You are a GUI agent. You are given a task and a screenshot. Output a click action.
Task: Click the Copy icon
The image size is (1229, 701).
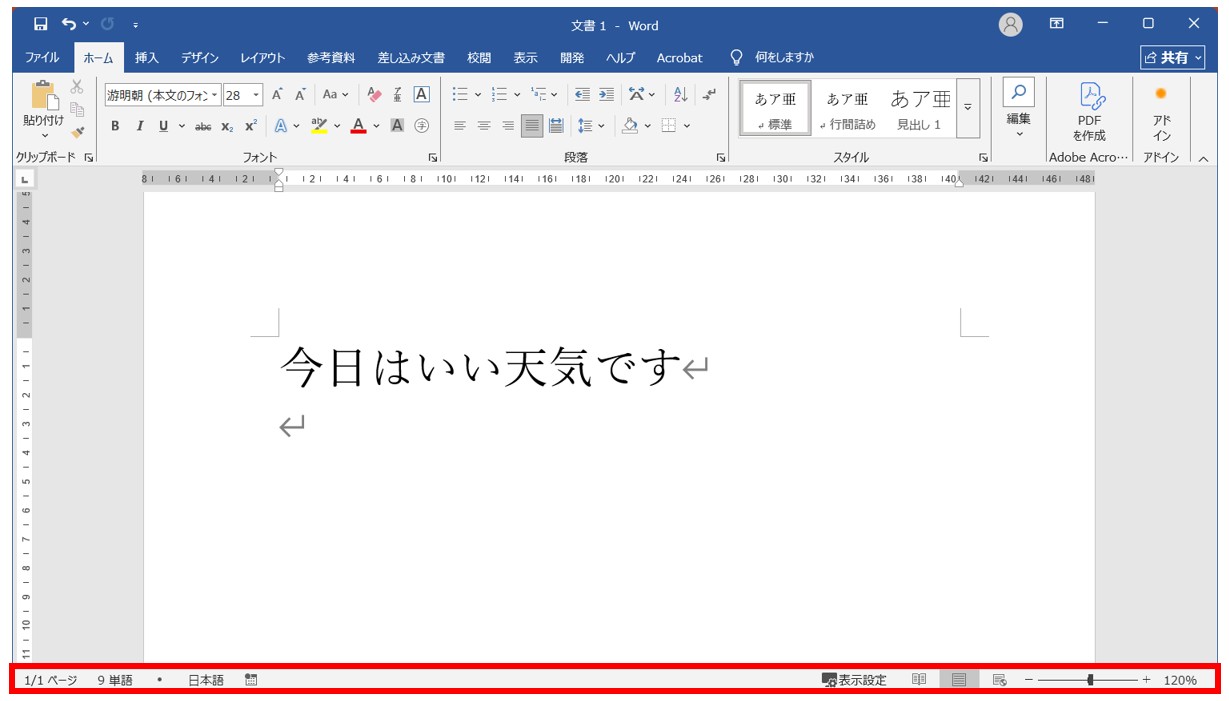pyautogui.click(x=77, y=109)
